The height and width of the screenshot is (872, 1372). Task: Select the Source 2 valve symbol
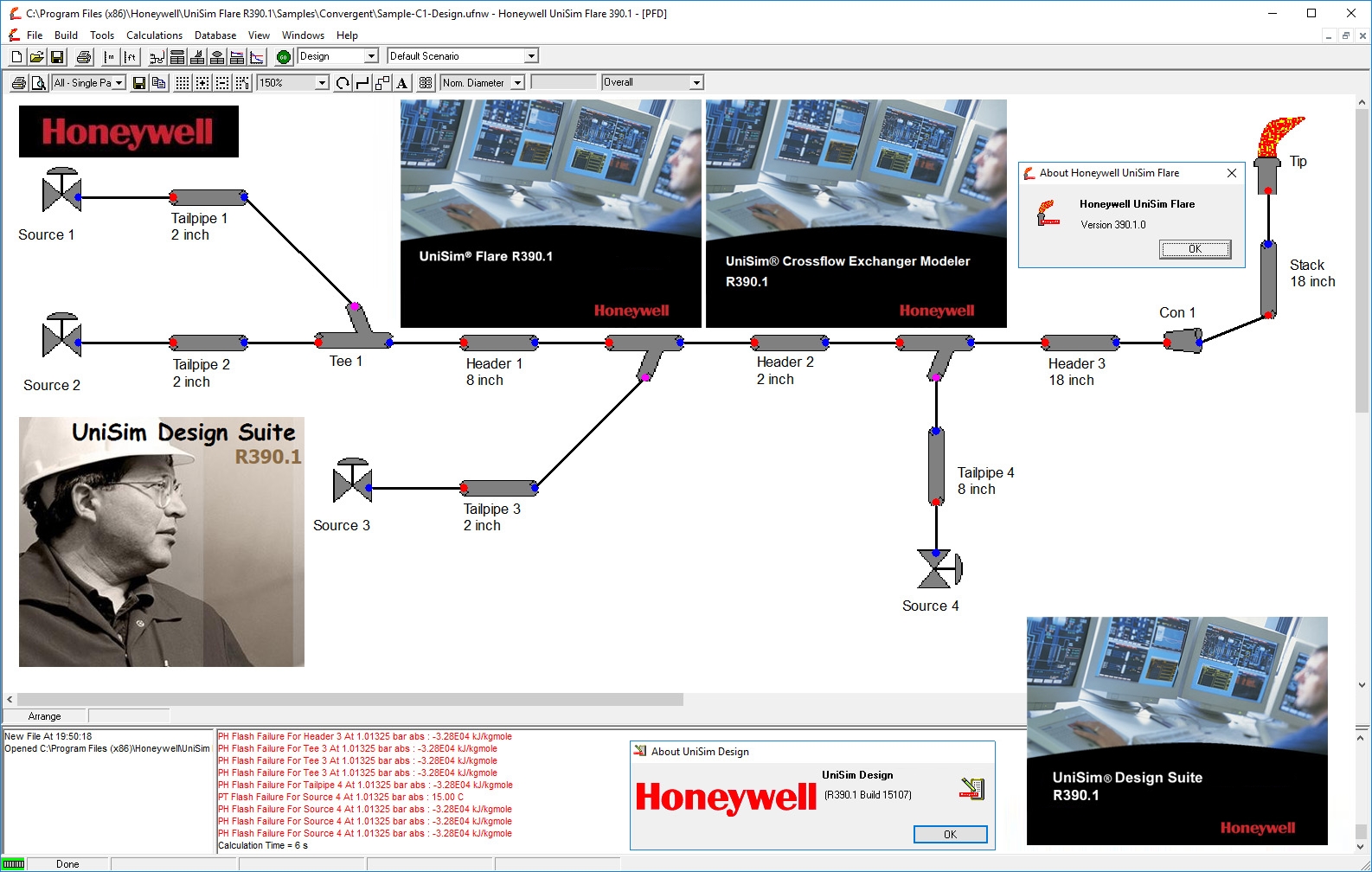(61, 336)
